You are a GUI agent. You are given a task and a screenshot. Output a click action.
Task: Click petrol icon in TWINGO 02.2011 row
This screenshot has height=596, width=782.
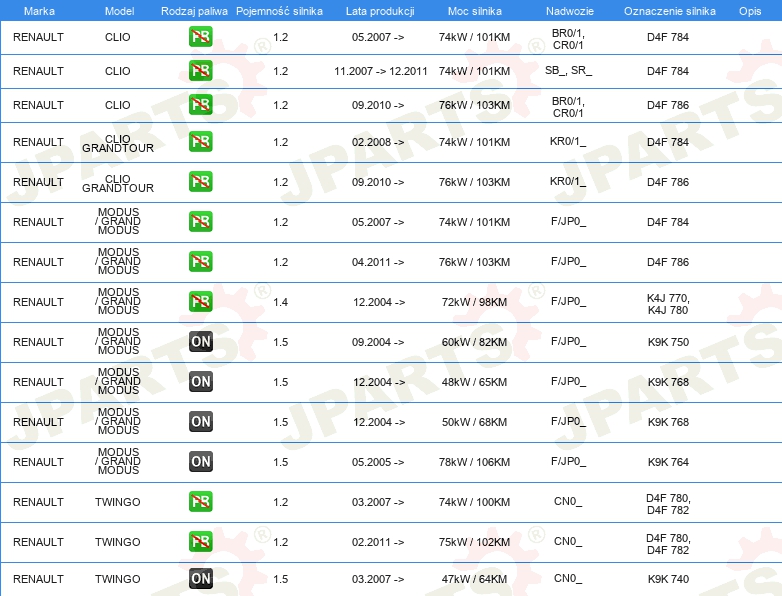coord(200,542)
